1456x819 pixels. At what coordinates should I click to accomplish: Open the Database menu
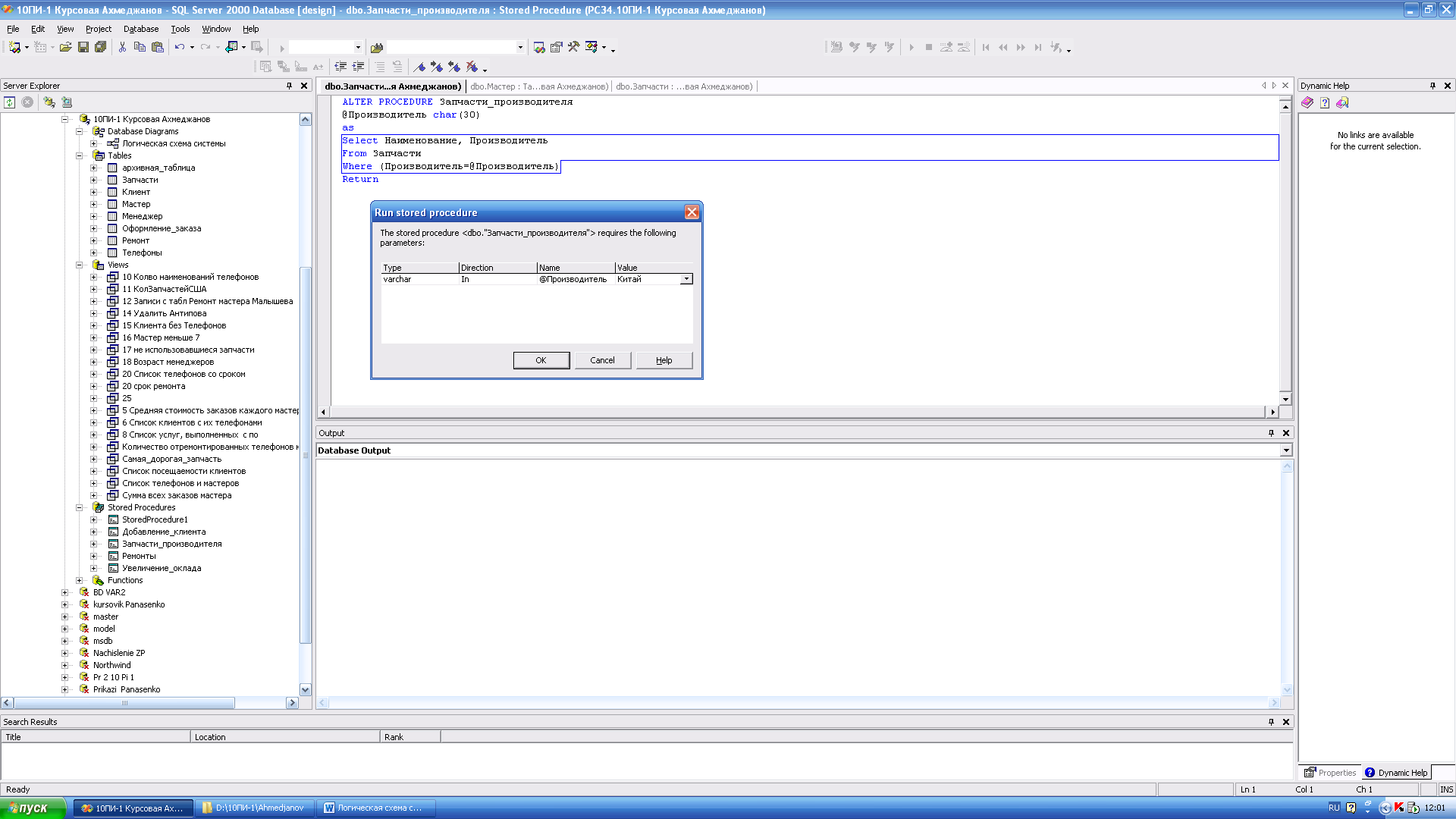click(x=141, y=29)
